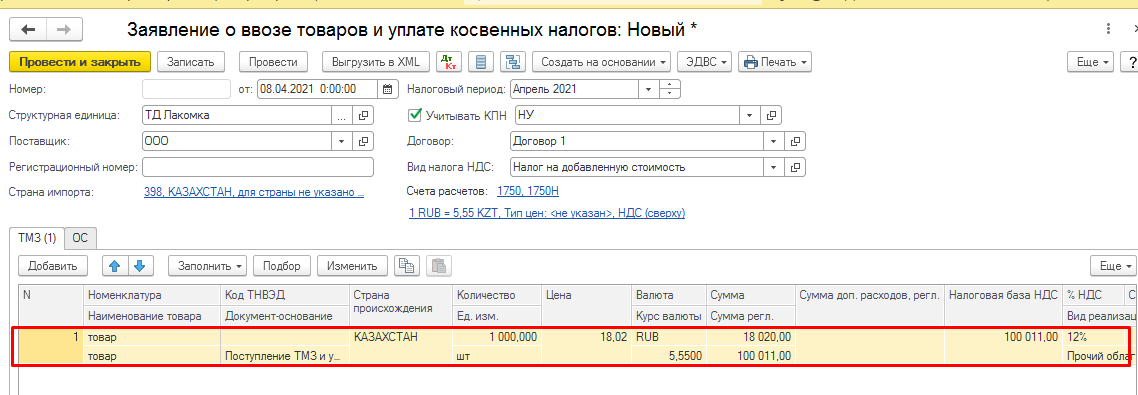The image size is (1138, 395).
Task: Click the Налоговый период stepper arrows
Action: 671,89
